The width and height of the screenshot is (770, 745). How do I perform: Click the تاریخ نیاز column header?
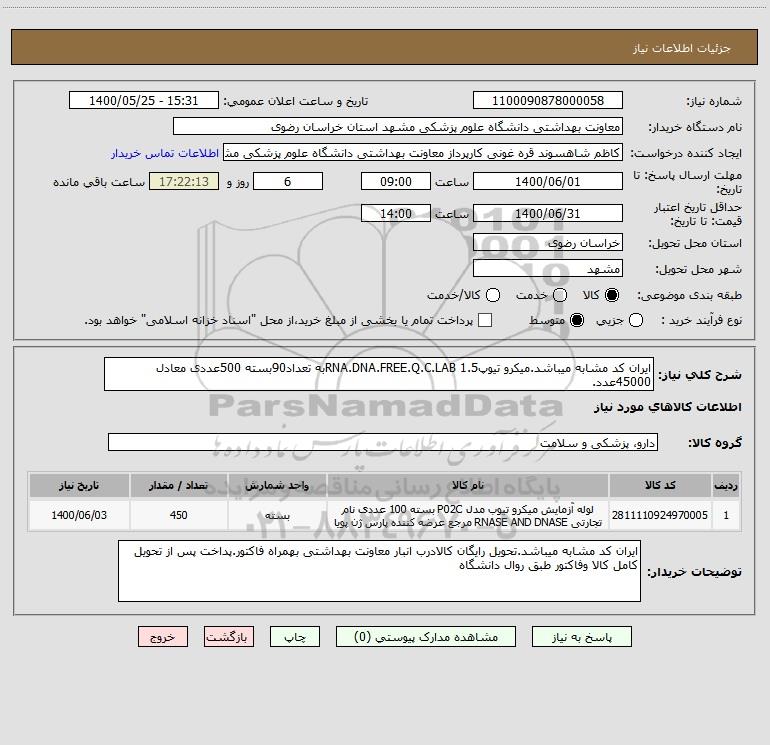(79, 486)
